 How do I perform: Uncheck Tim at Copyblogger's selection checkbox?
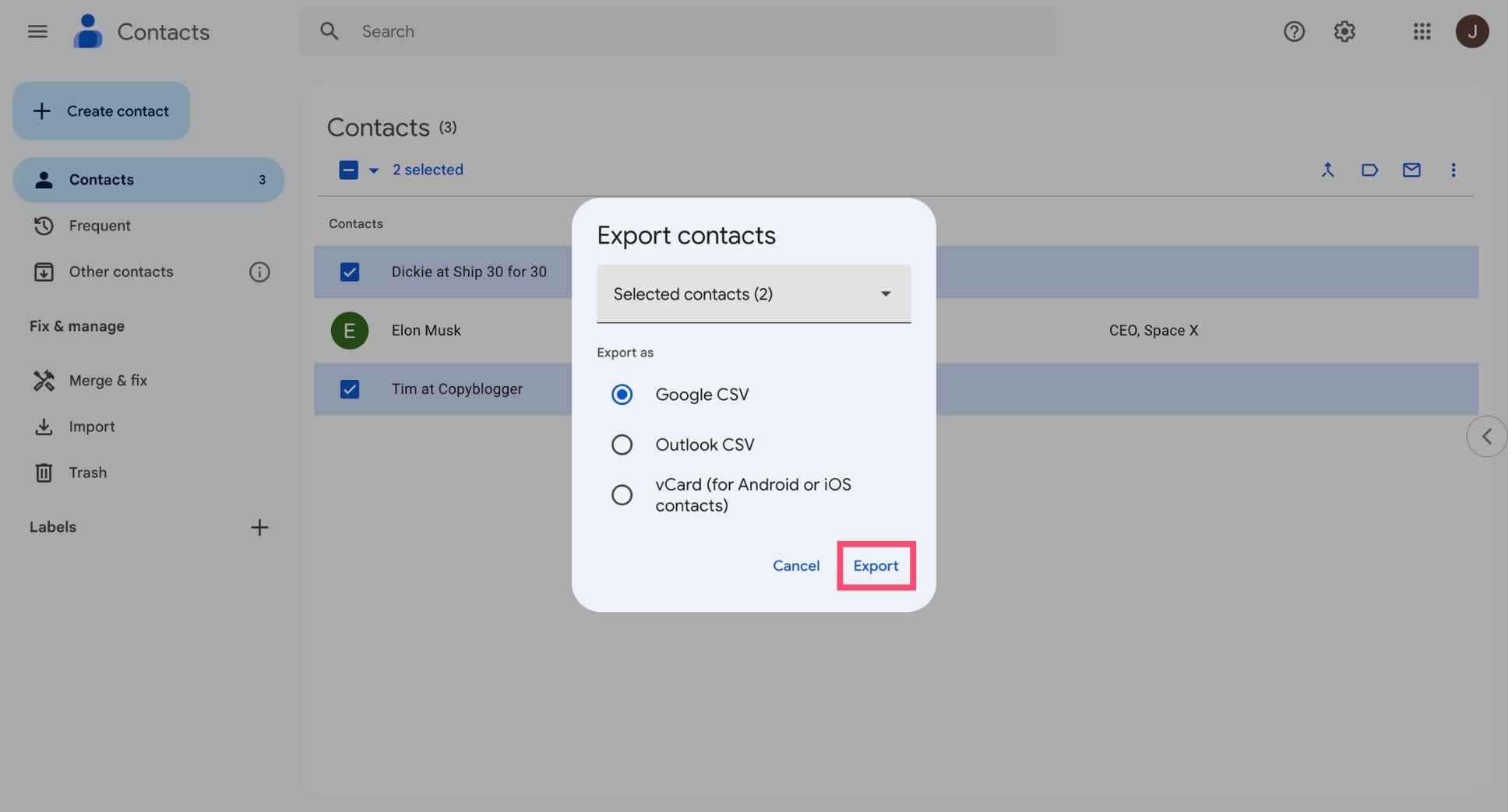pos(350,389)
